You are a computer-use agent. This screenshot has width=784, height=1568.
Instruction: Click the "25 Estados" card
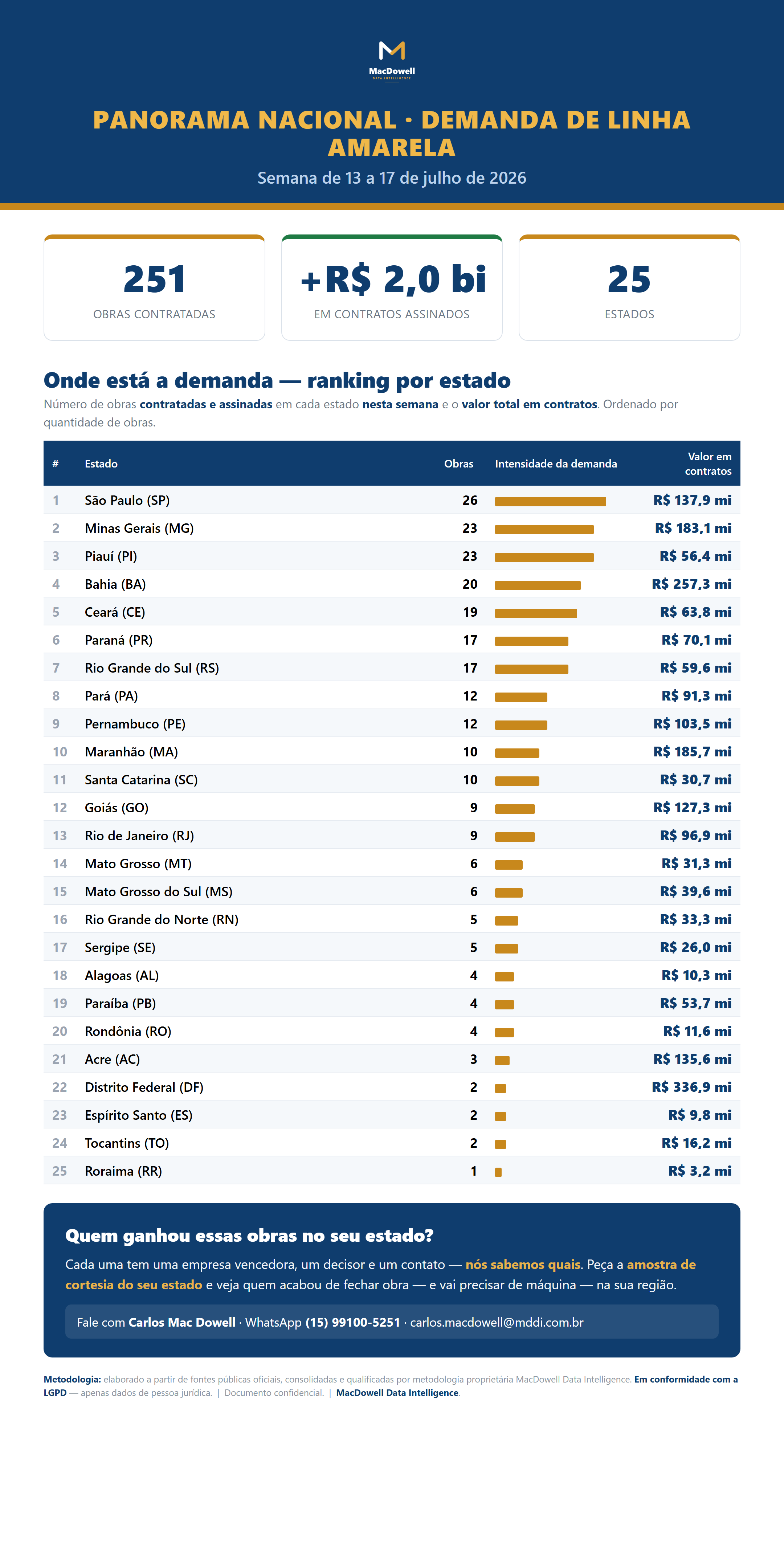point(629,287)
